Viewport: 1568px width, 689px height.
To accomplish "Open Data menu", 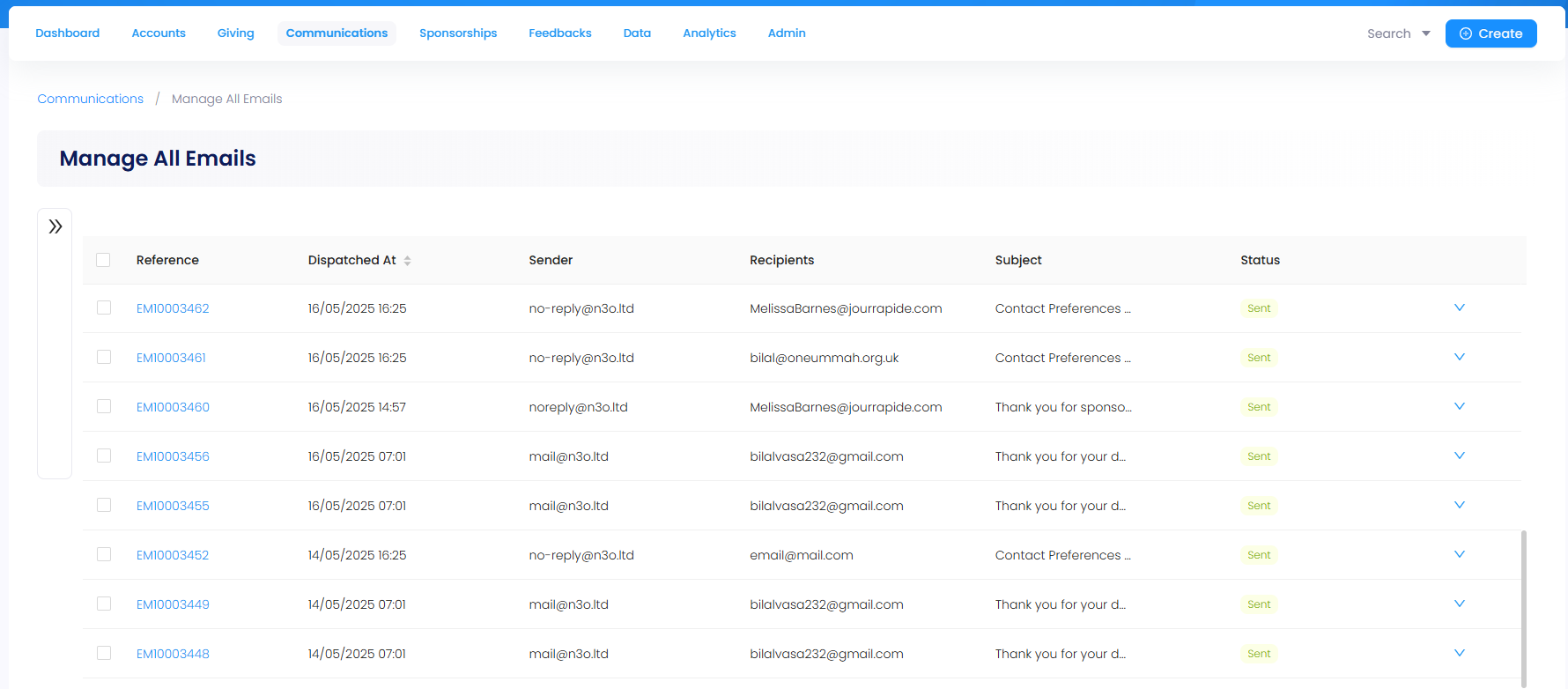I will [637, 33].
